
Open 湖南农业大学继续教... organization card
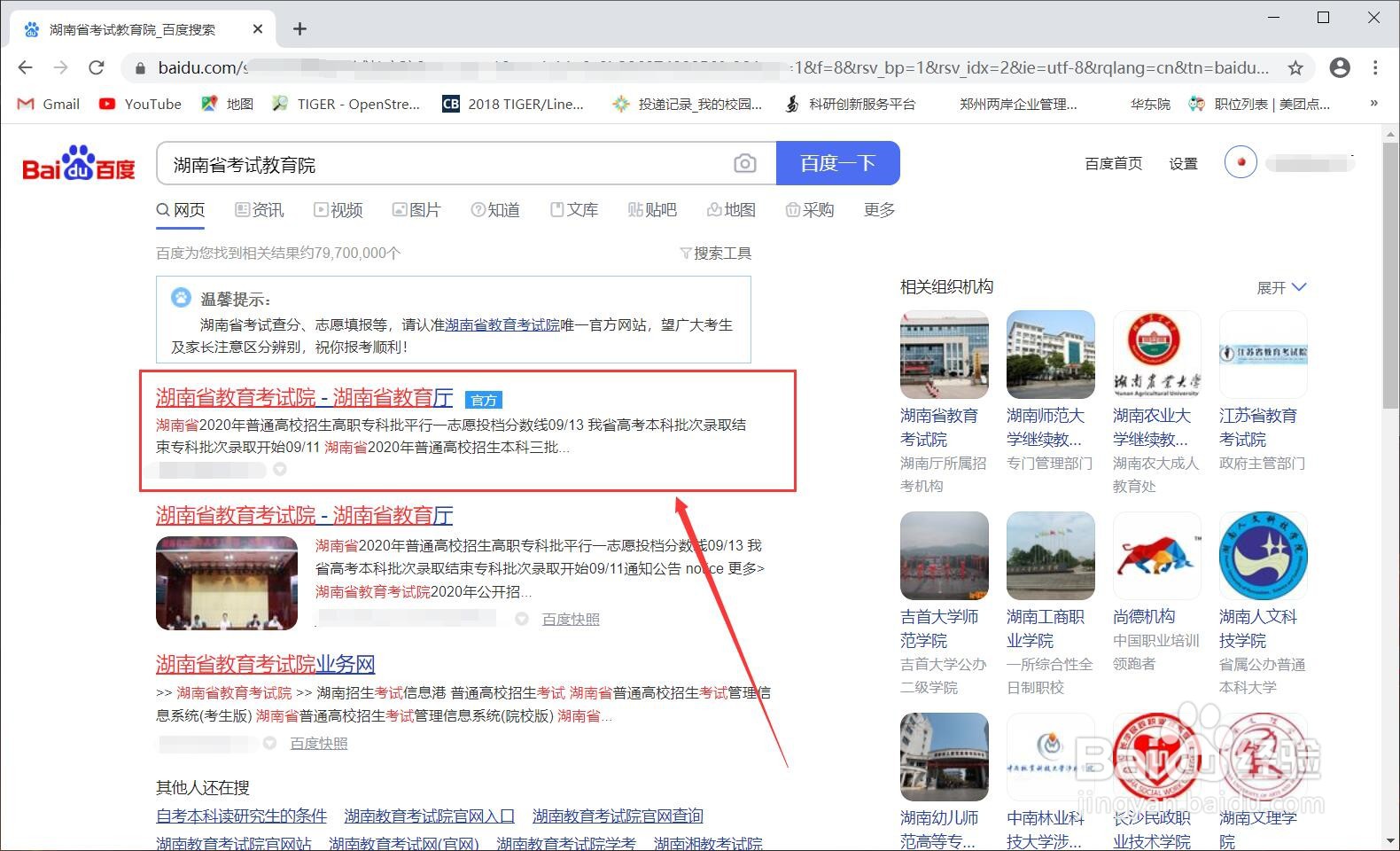click(x=1157, y=402)
